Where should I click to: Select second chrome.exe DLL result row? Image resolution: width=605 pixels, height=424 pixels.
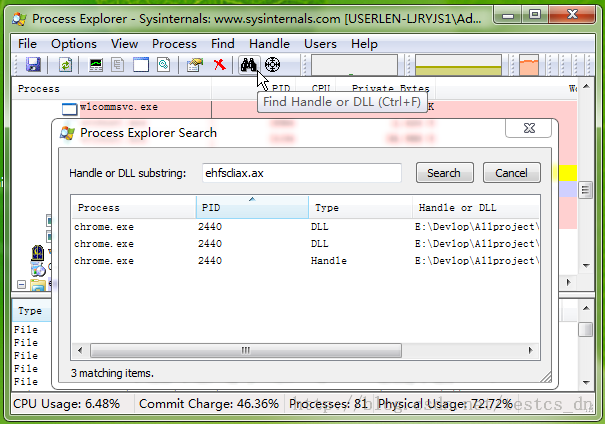(x=305, y=244)
